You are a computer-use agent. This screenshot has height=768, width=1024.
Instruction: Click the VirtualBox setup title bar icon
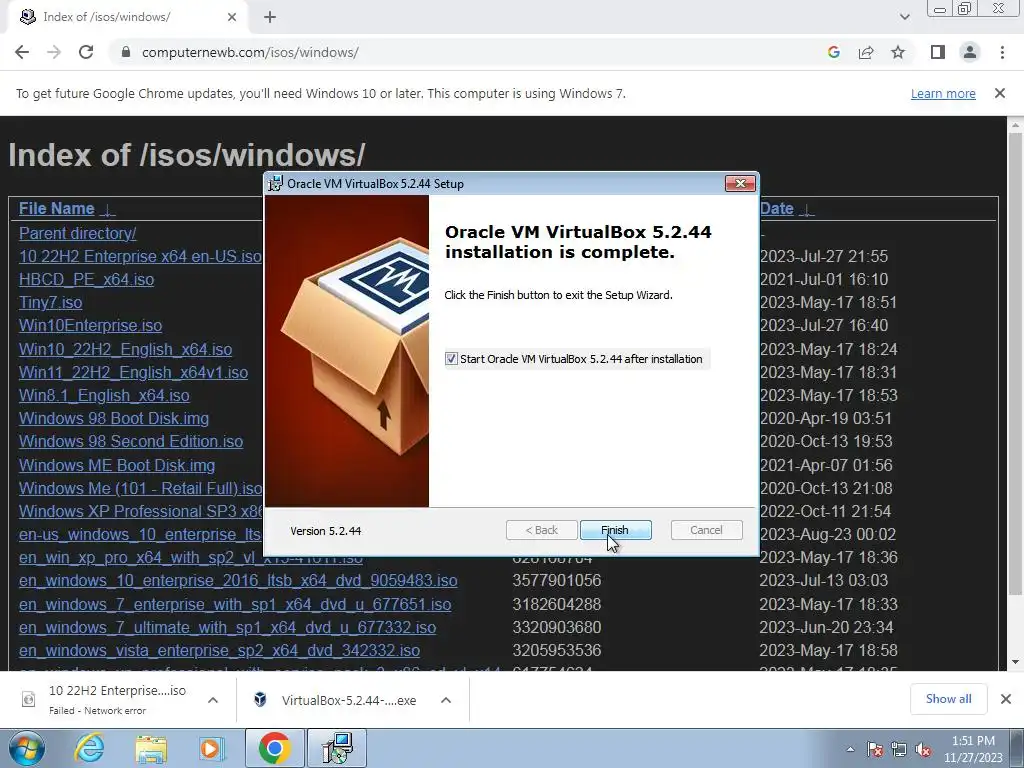(x=276, y=184)
